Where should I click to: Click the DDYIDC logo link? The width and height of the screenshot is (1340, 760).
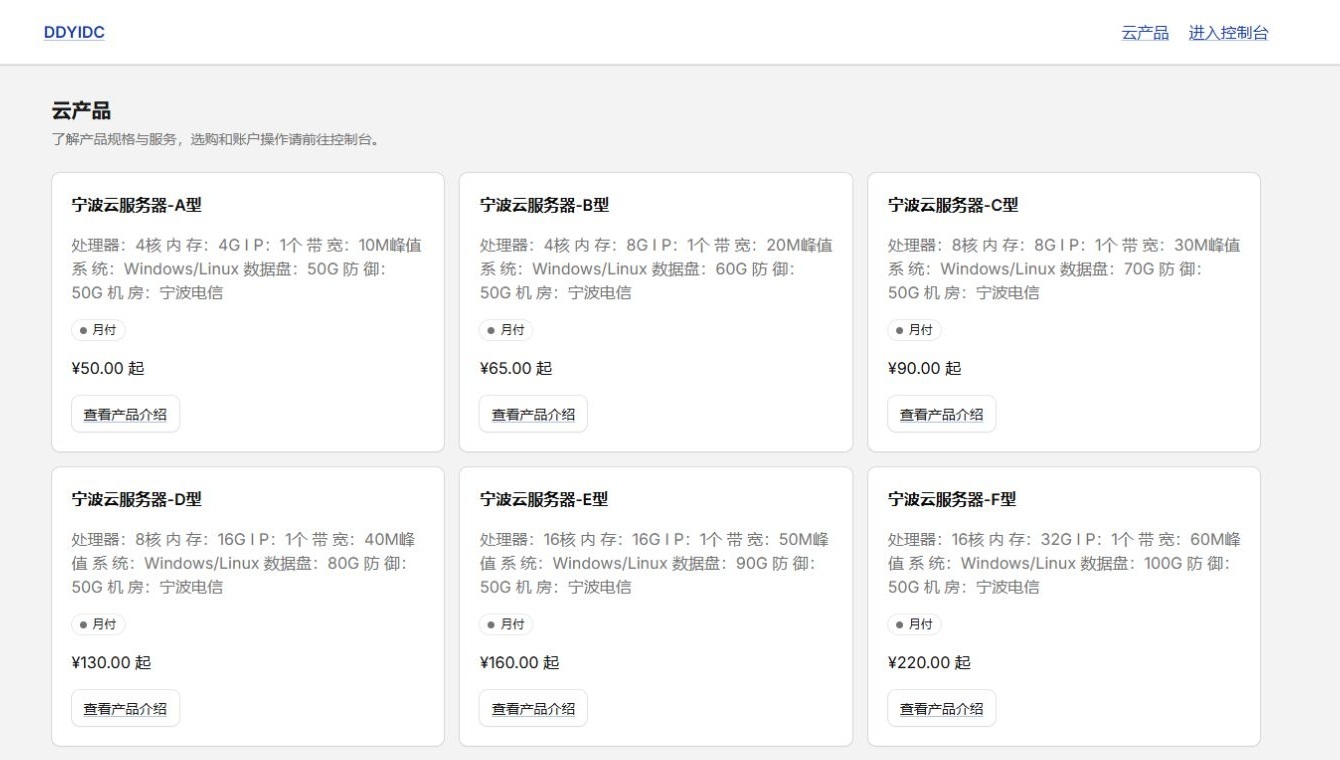[74, 32]
